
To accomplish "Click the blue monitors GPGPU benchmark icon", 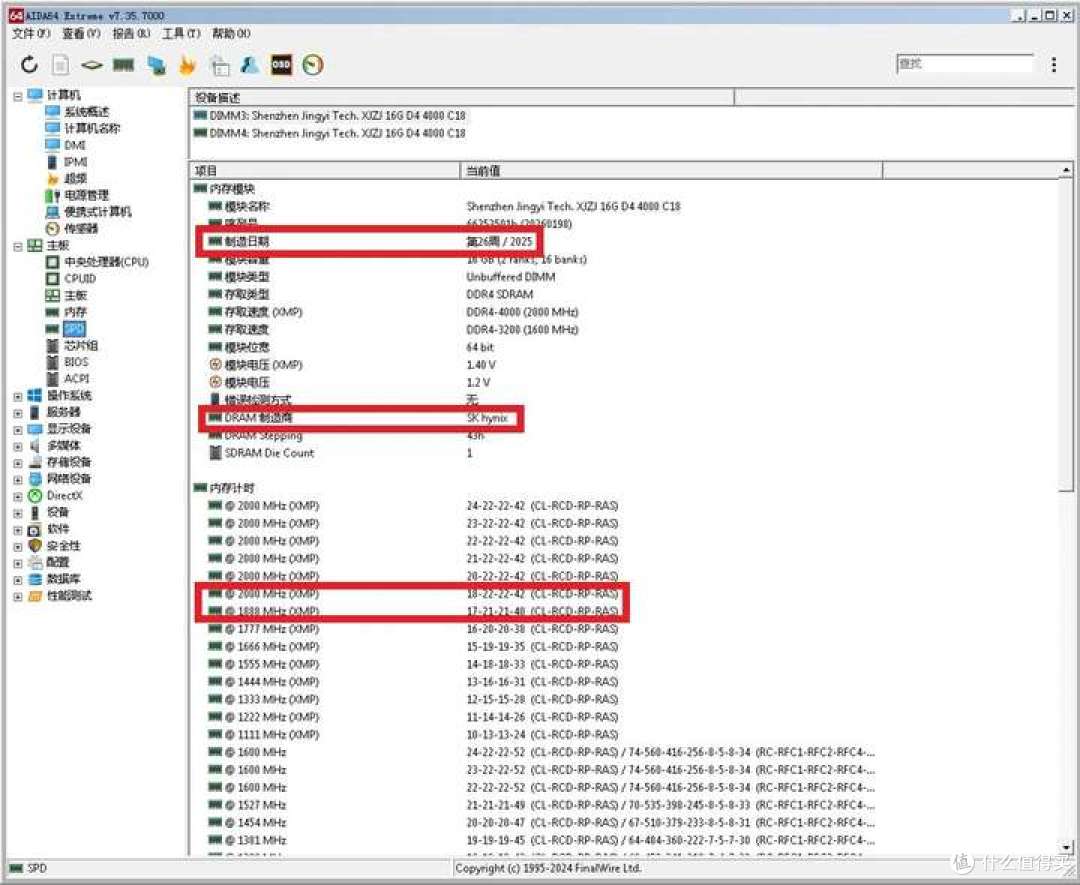I will click(x=156, y=65).
